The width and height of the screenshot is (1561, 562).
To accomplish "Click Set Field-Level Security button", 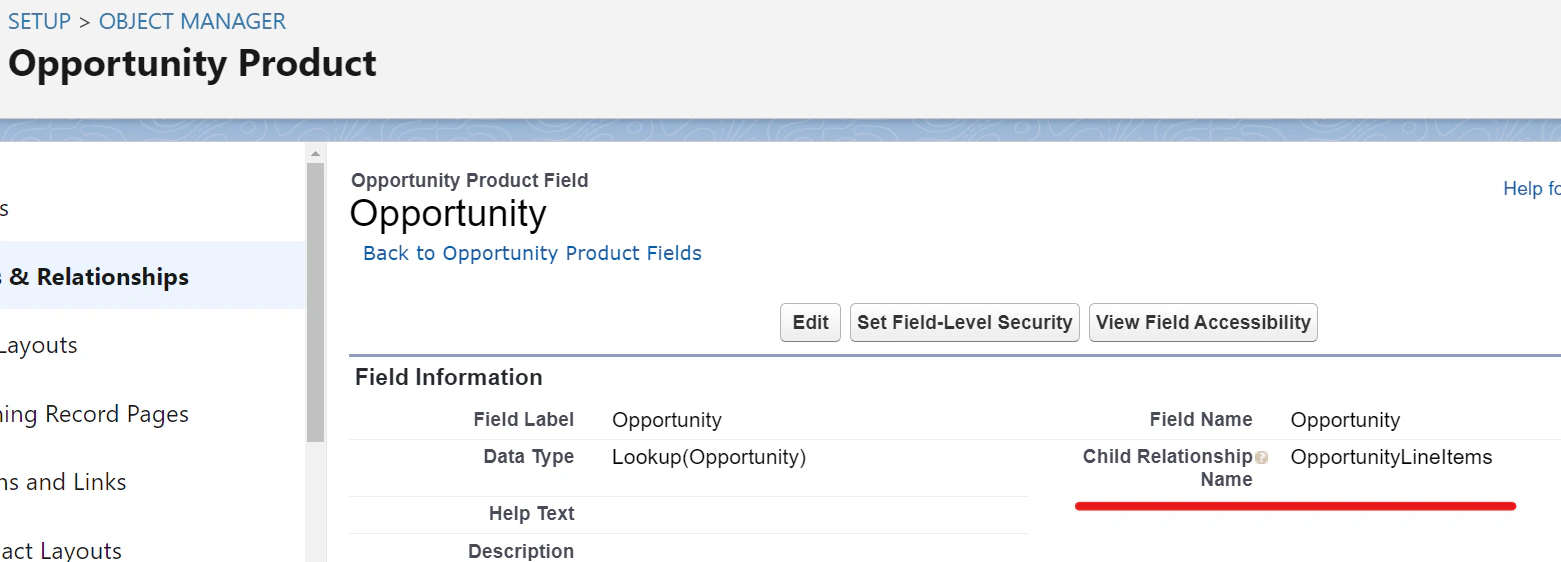I will click(964, 322).
